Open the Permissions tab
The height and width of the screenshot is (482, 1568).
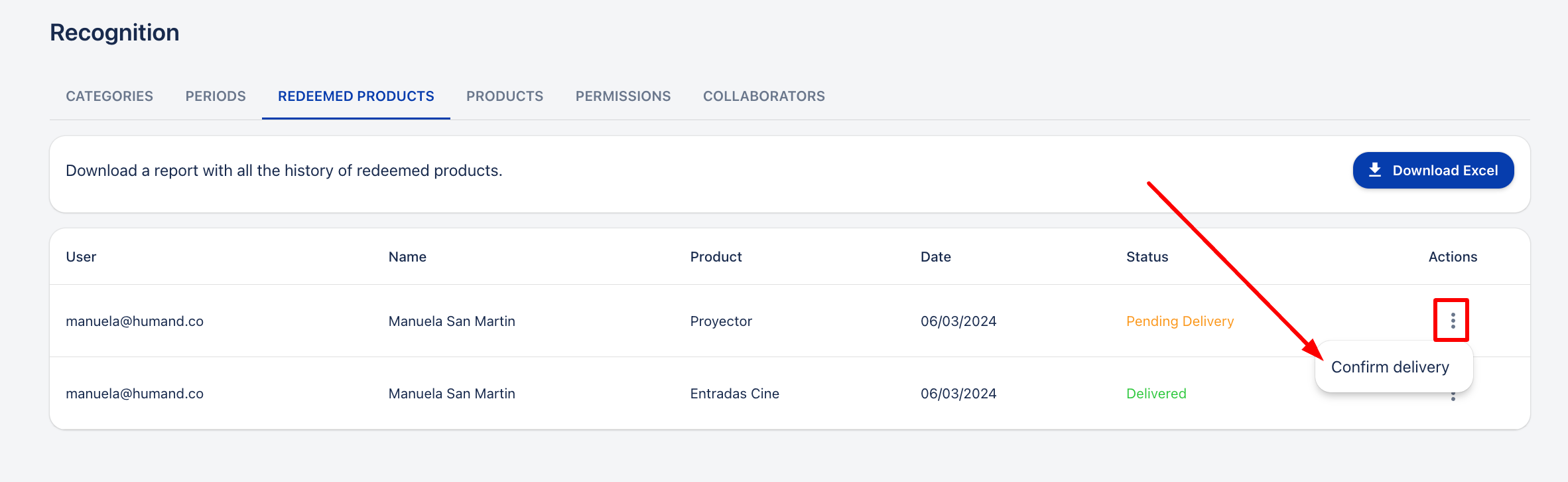point(623,96)
